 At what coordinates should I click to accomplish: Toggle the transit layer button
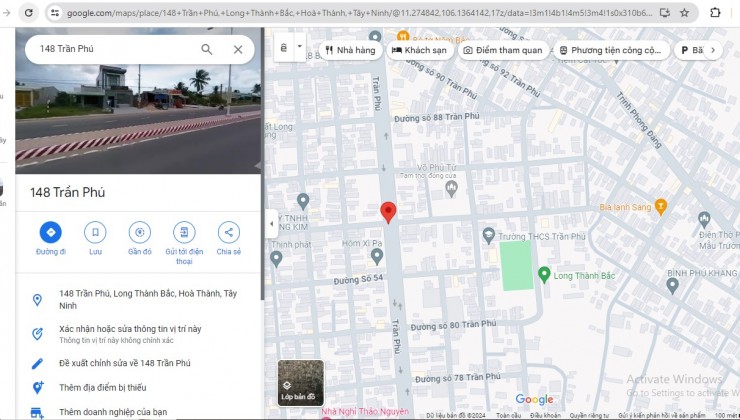click(x=284, y=48)
